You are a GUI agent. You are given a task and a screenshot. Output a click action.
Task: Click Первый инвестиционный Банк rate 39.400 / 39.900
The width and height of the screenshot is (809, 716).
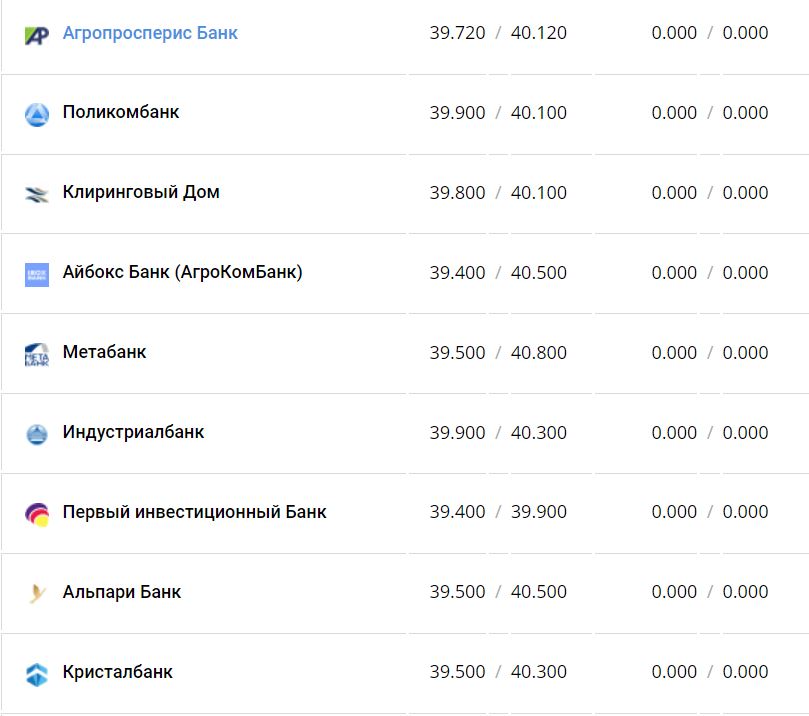[498, 512]
